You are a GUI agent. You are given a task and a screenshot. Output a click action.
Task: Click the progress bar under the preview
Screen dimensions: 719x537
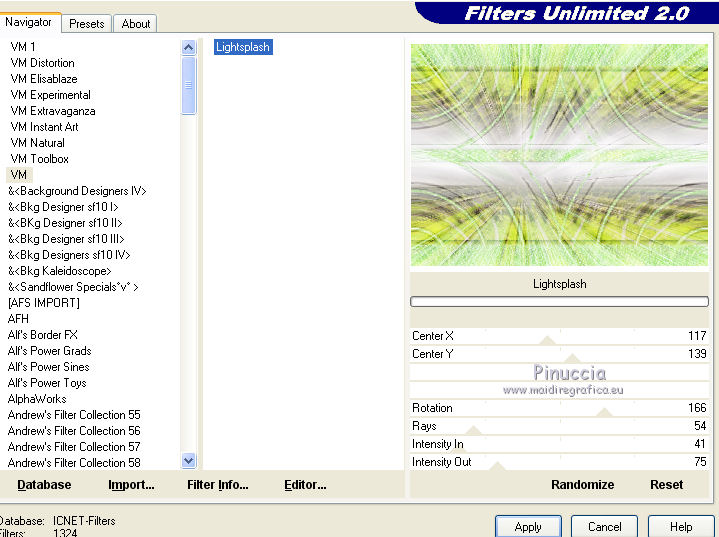(559, 301)
